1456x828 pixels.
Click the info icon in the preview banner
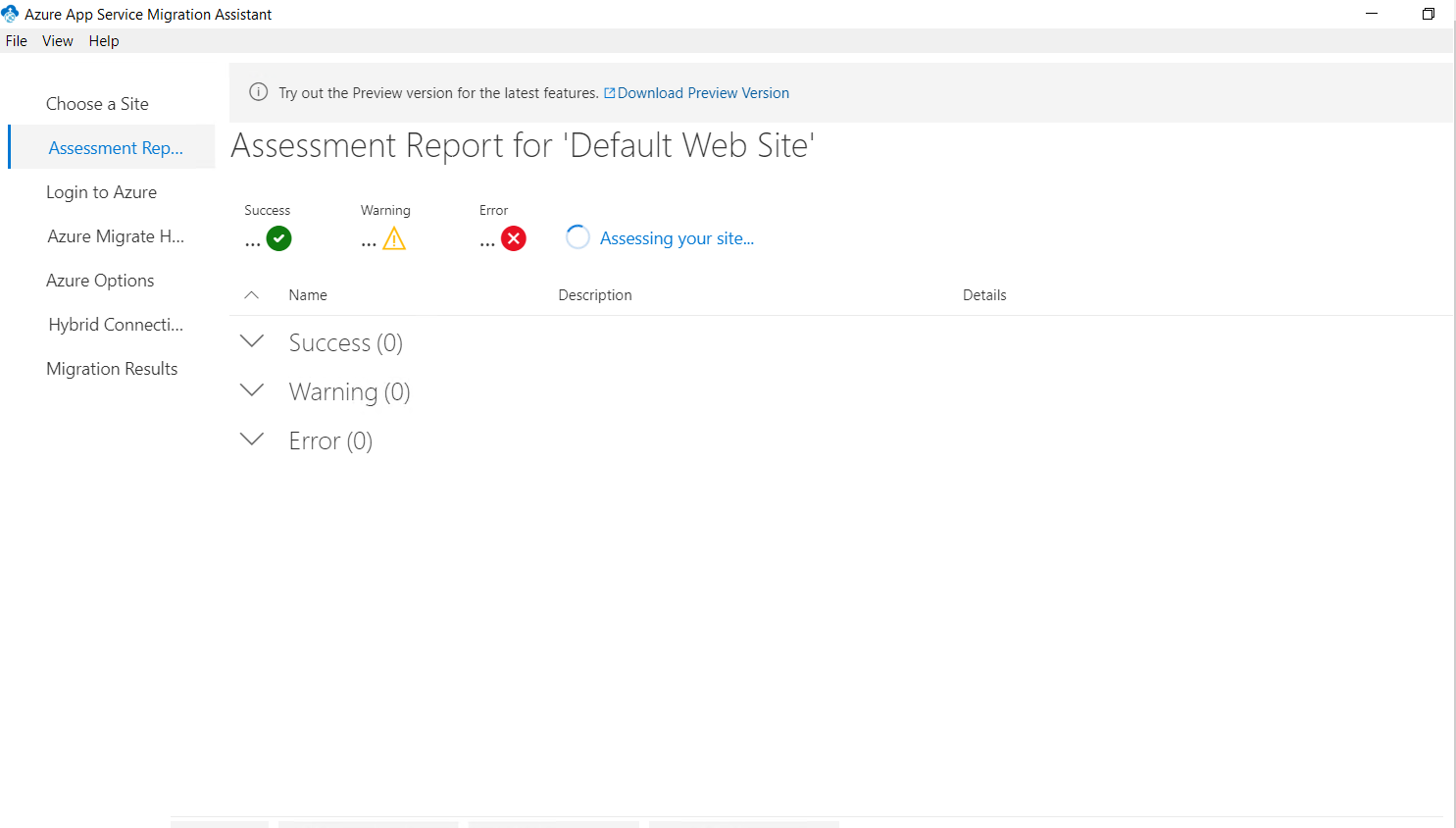258,91
